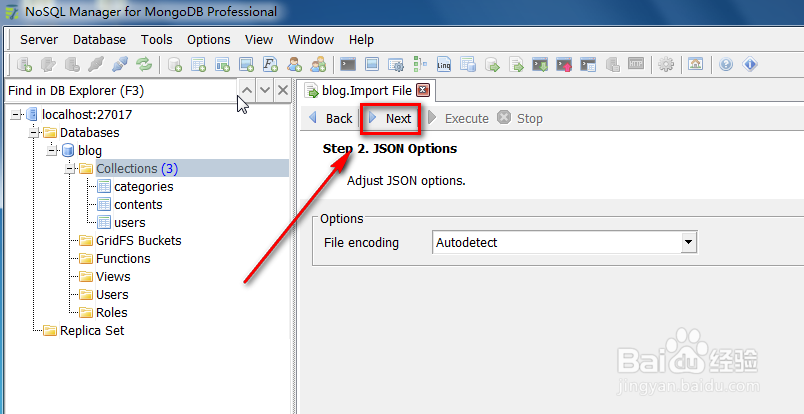Click the green Refresh arrows icon
The width and height of the screenshot is (804, 414).
144,64
